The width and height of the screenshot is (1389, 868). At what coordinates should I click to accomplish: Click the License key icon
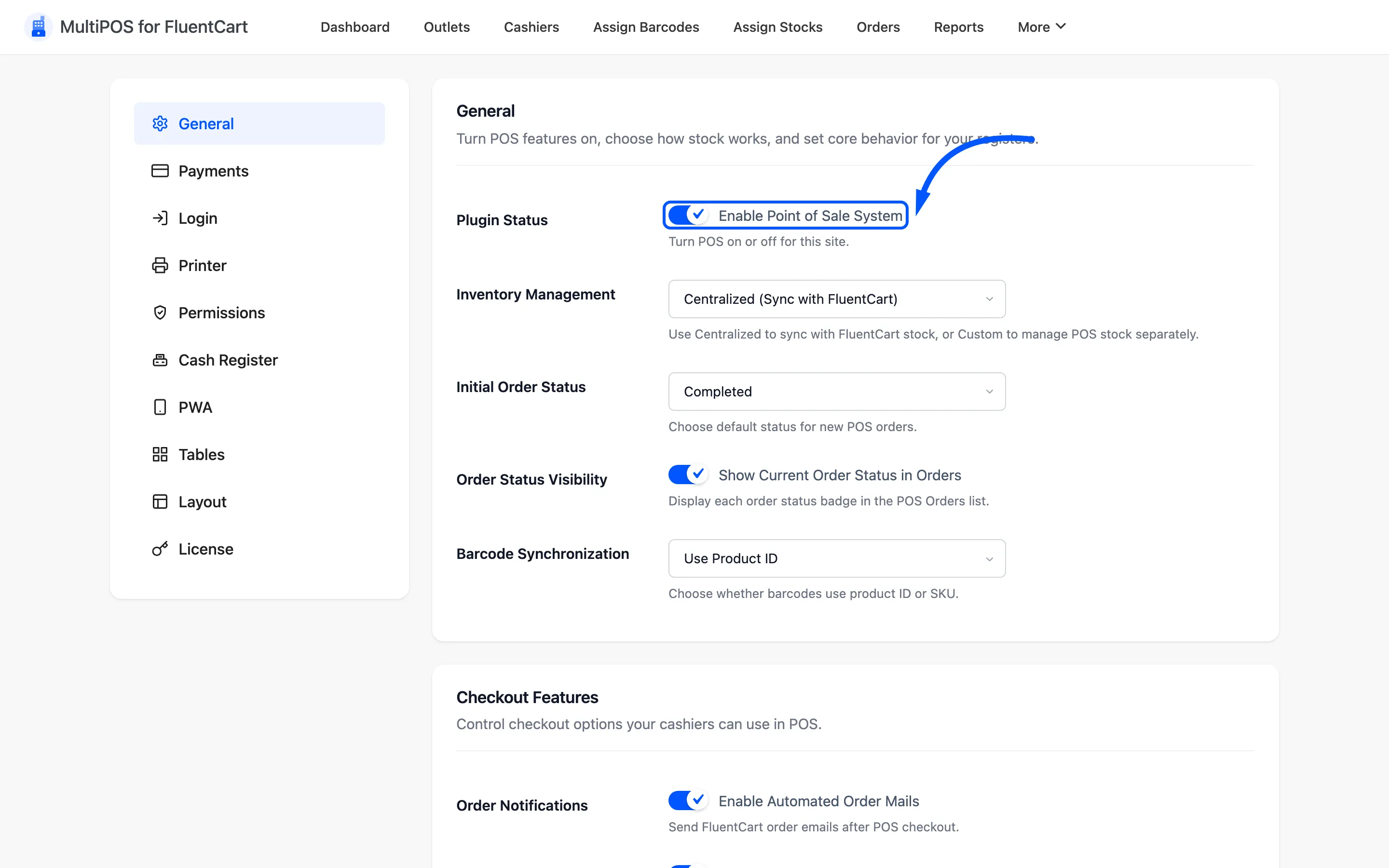[160, 549]
